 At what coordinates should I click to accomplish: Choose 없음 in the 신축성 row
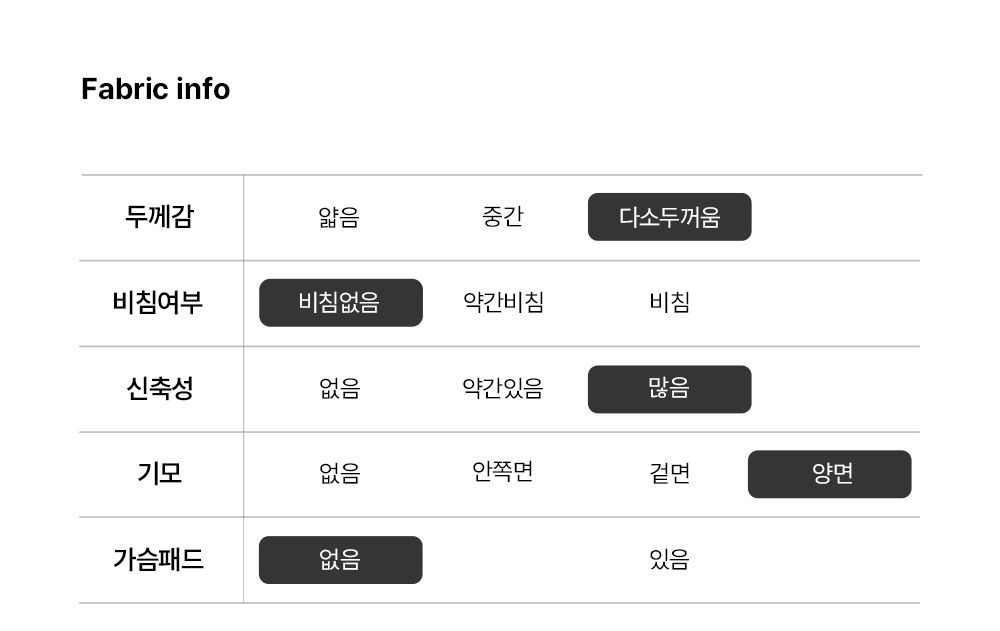pos(339,388)
